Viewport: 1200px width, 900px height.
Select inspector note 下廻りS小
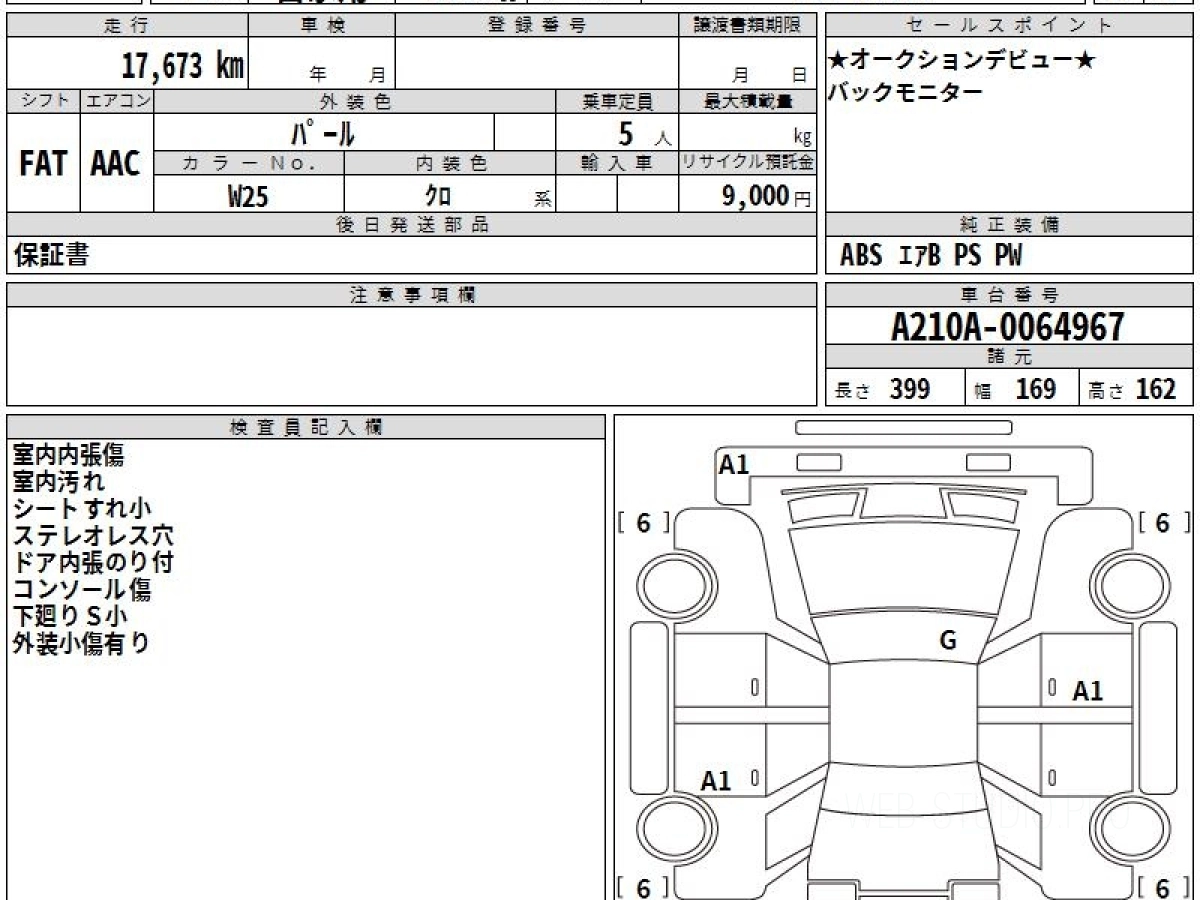click(x=70, y=616)
